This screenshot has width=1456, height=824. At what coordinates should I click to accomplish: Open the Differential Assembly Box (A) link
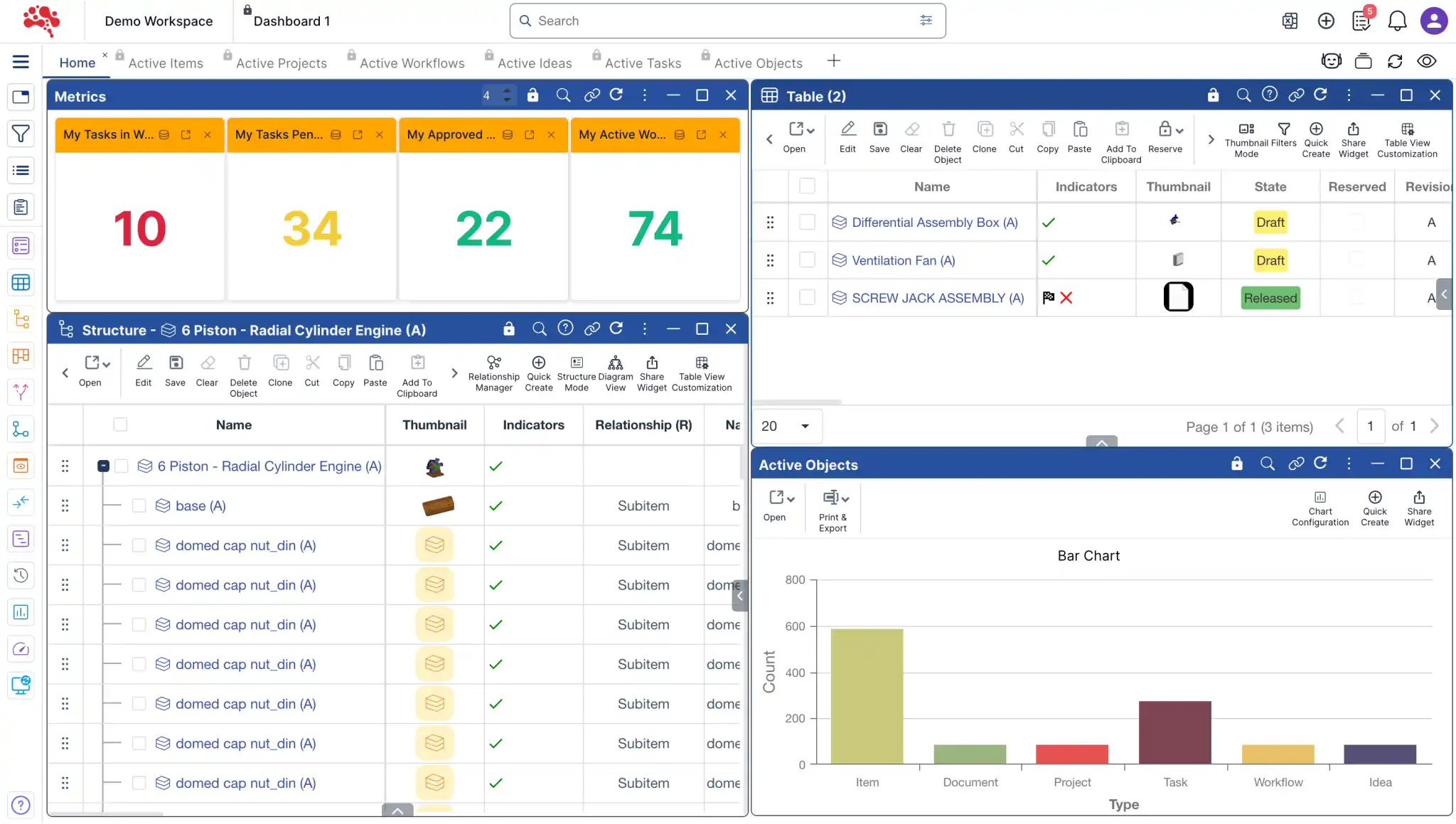[x=934, y=223]
